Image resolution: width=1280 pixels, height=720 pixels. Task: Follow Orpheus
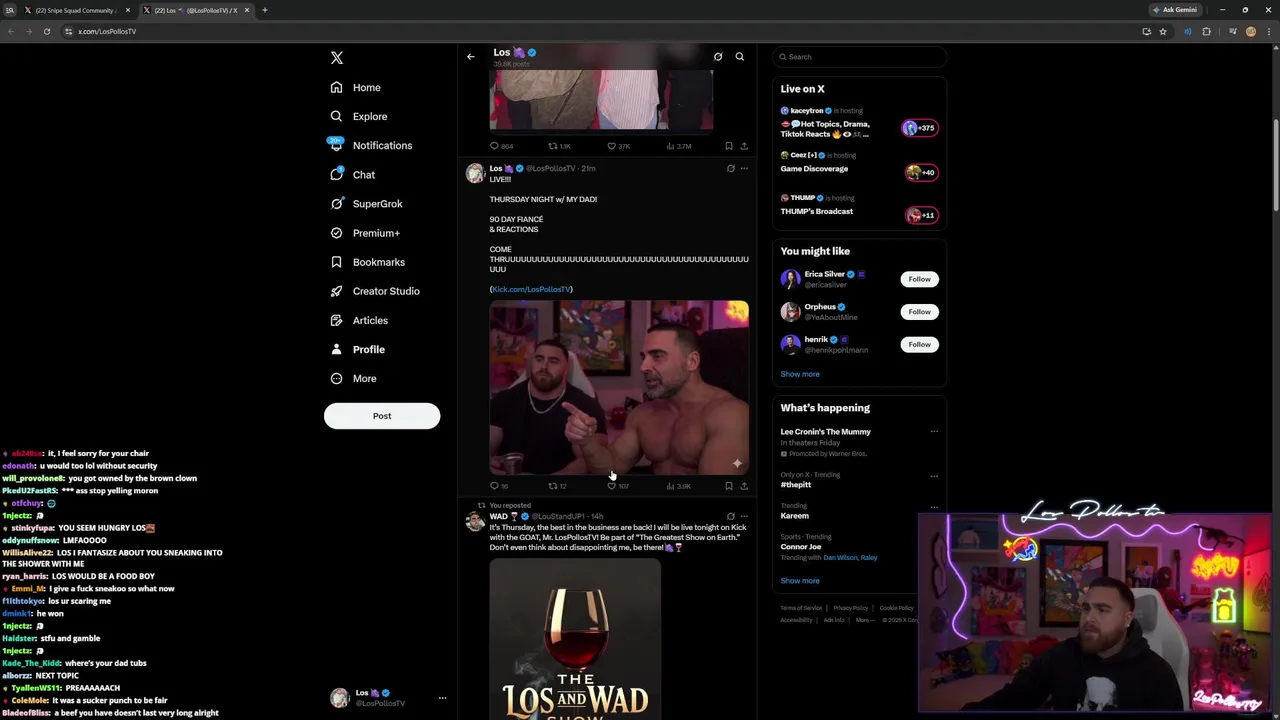pyautogui.click(x=919, y=312)
